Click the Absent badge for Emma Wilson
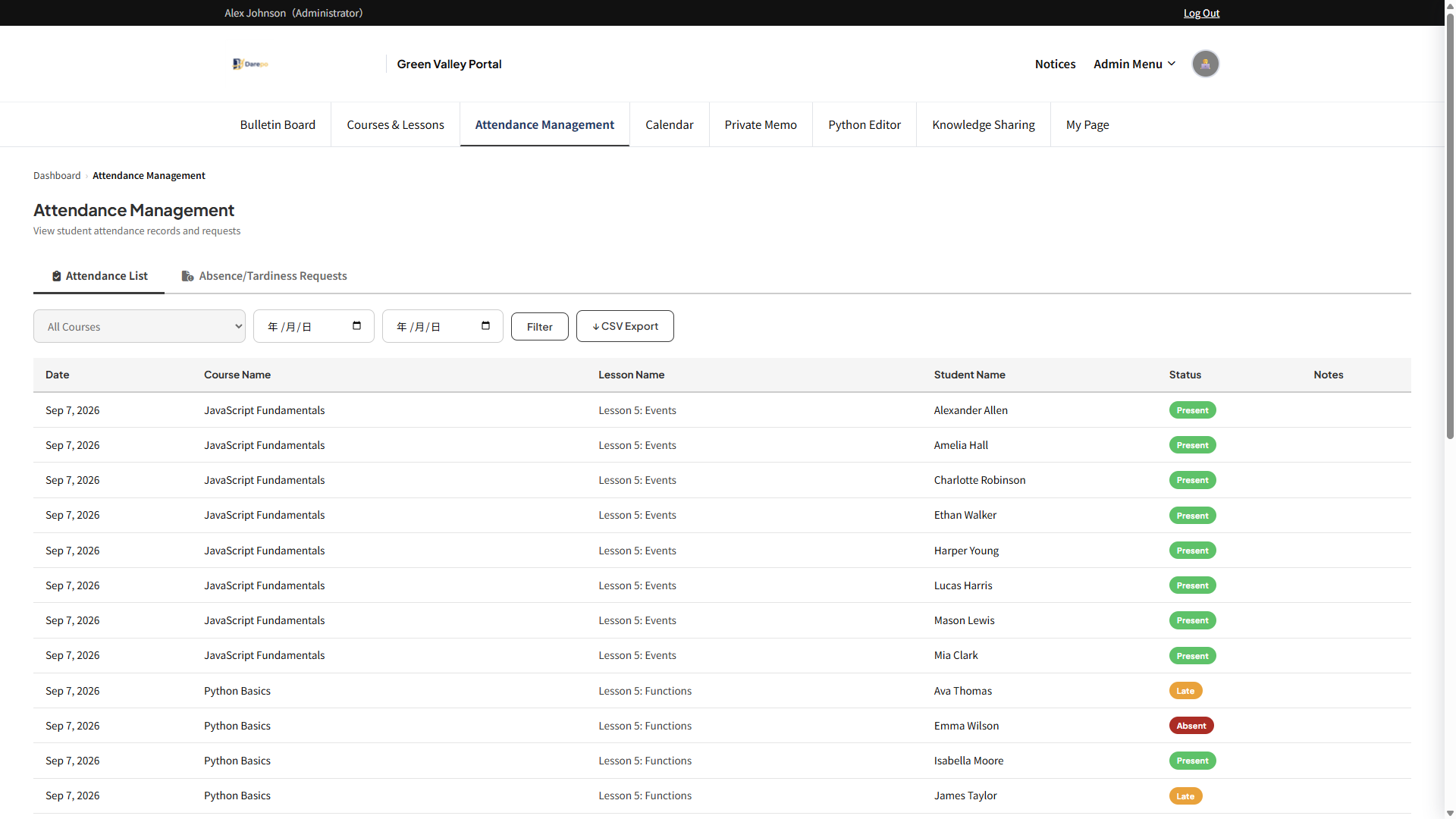This screenshot has height=819, width=1456. tap(1191, 726)
